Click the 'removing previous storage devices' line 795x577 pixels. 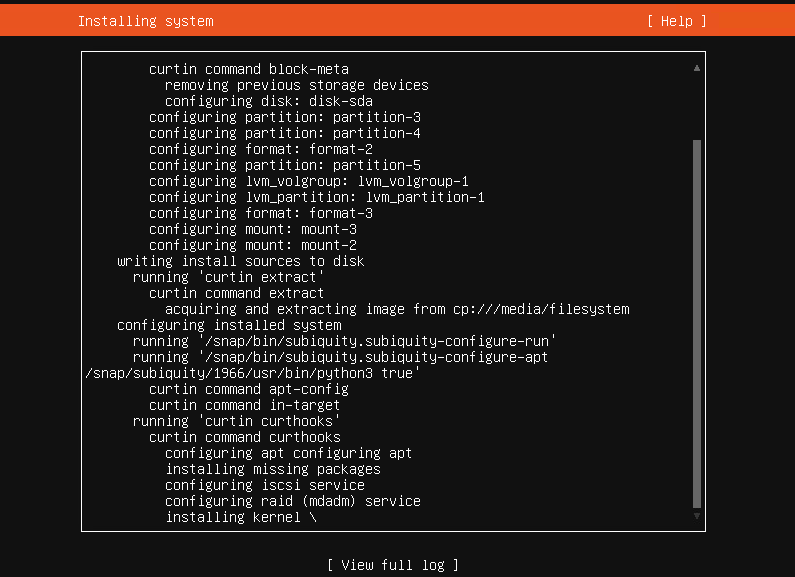pyautogui.click(x=296, y=85)
